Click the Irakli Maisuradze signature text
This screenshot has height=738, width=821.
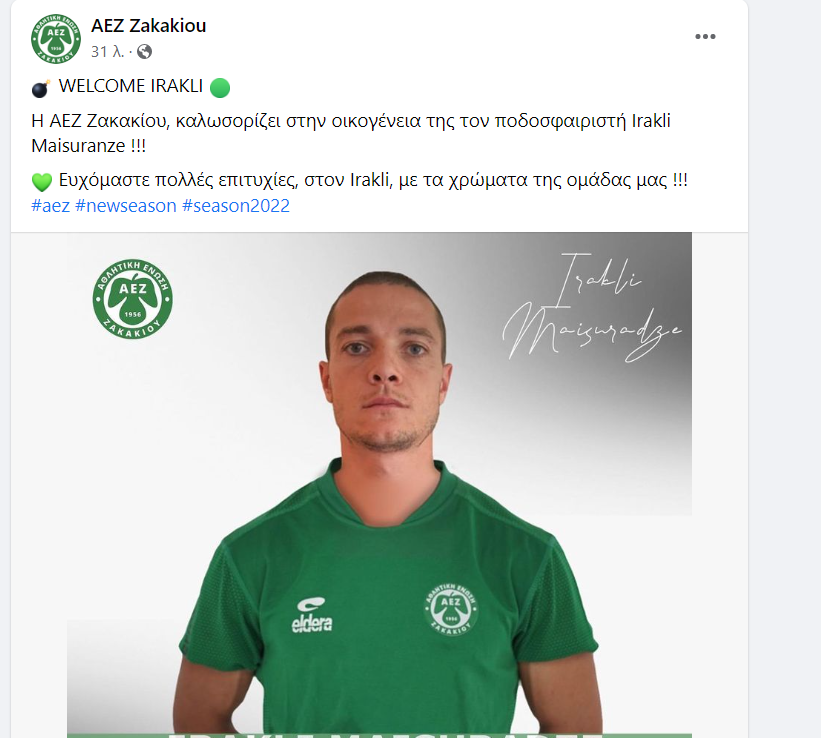[592, 308]
